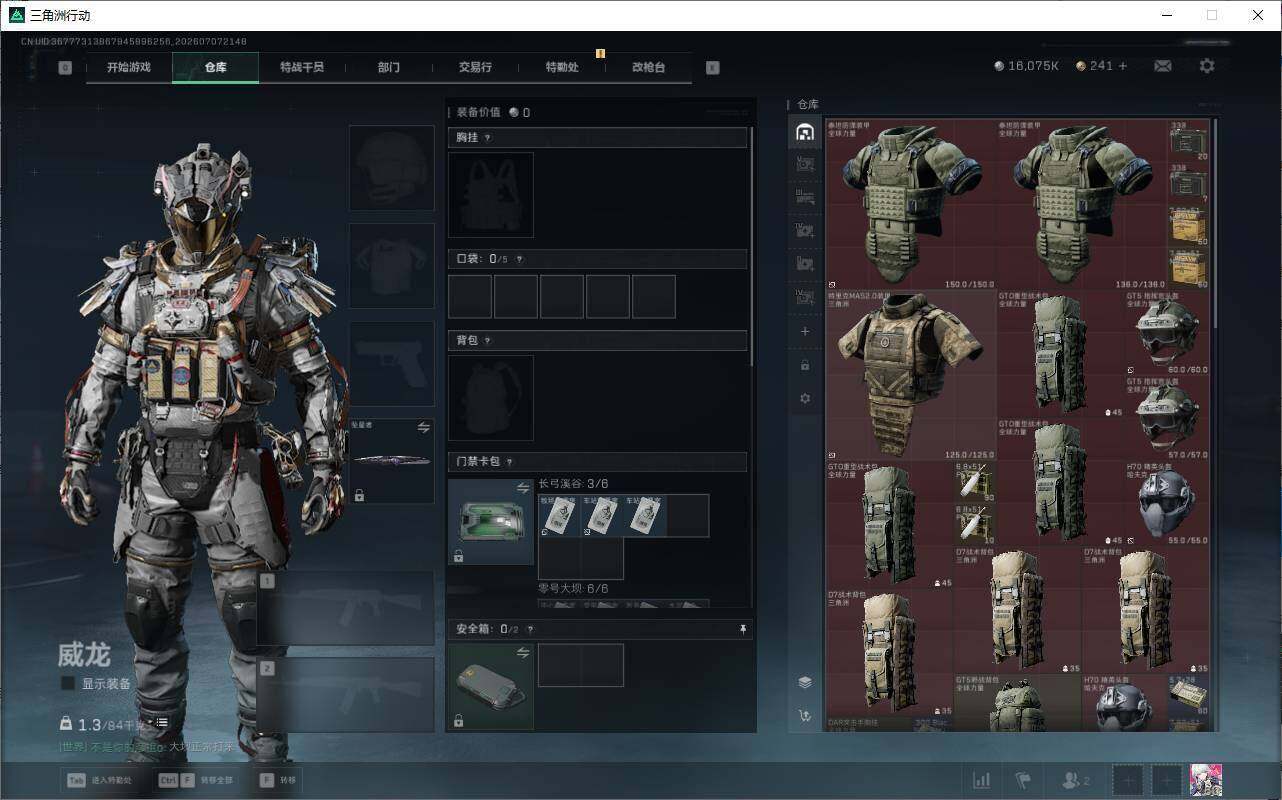Click swap arrows on safe box

pyautogui.click(x=523, y=653)
